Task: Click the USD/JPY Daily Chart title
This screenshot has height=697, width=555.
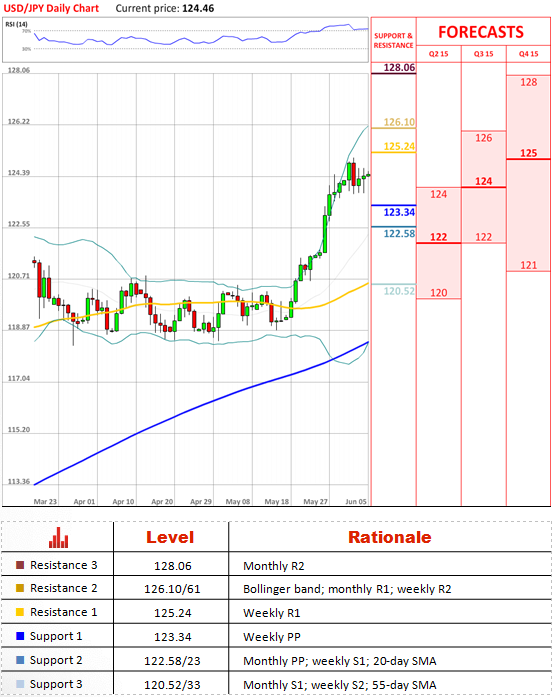Action: coord(51,8)
